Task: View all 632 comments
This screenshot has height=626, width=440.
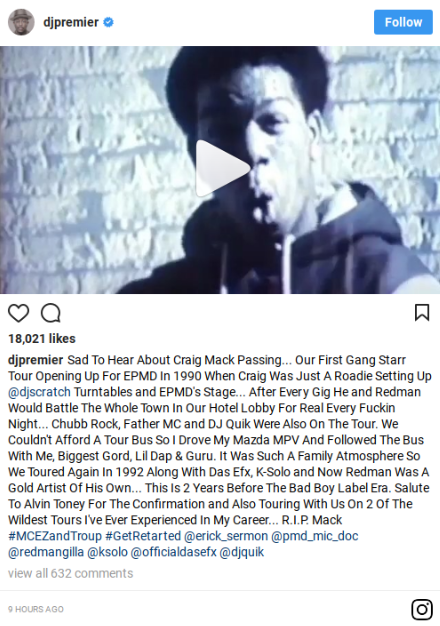Action: coord(71,573)
